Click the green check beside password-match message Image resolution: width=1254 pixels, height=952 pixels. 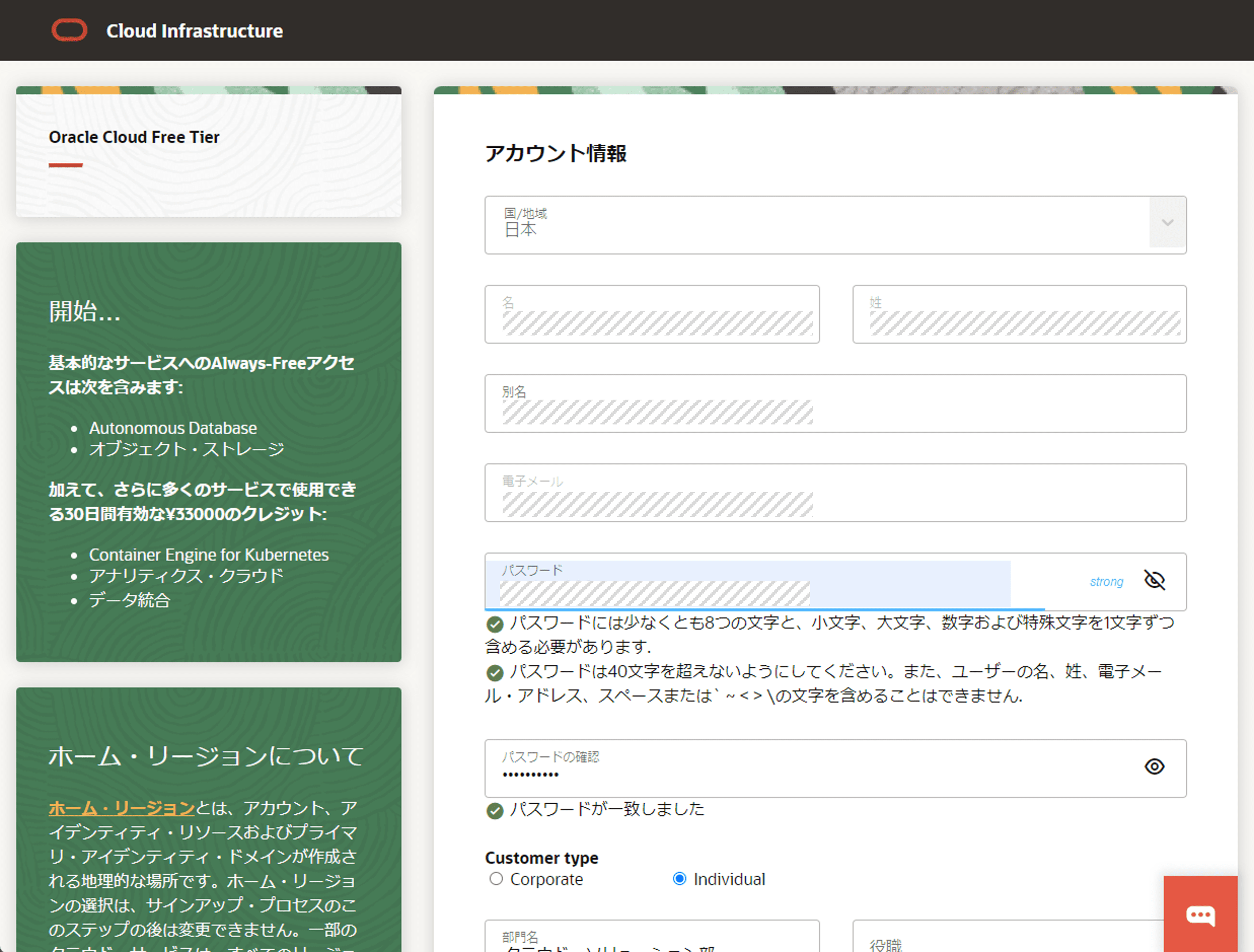point(495,811)
